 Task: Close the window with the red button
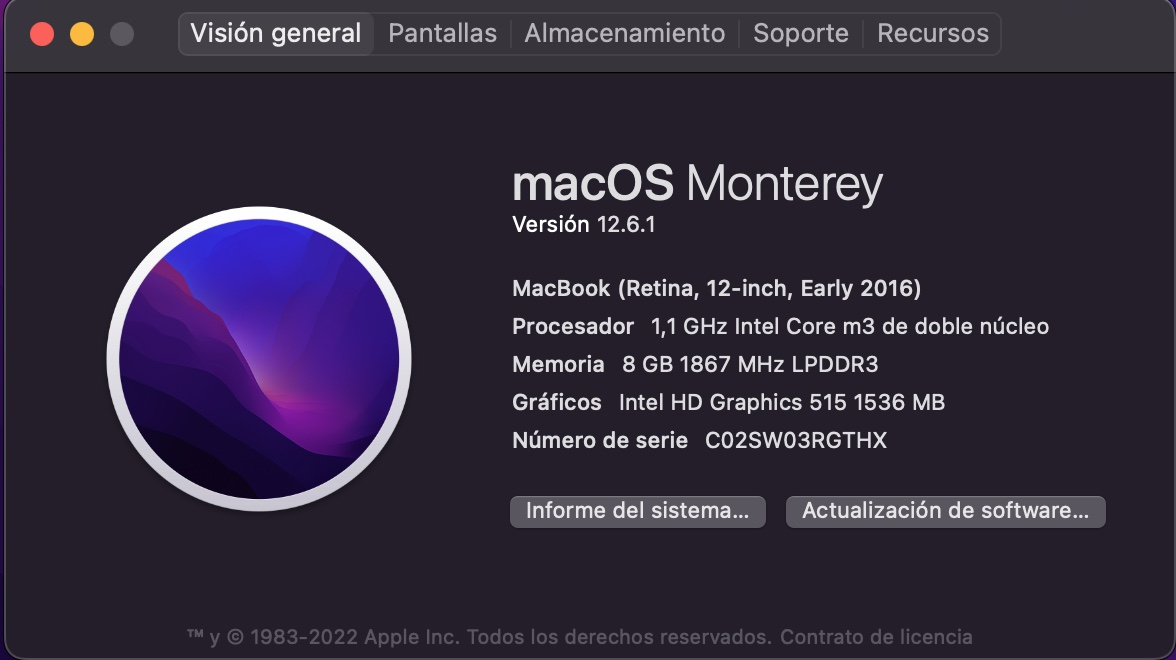(42, 34)
